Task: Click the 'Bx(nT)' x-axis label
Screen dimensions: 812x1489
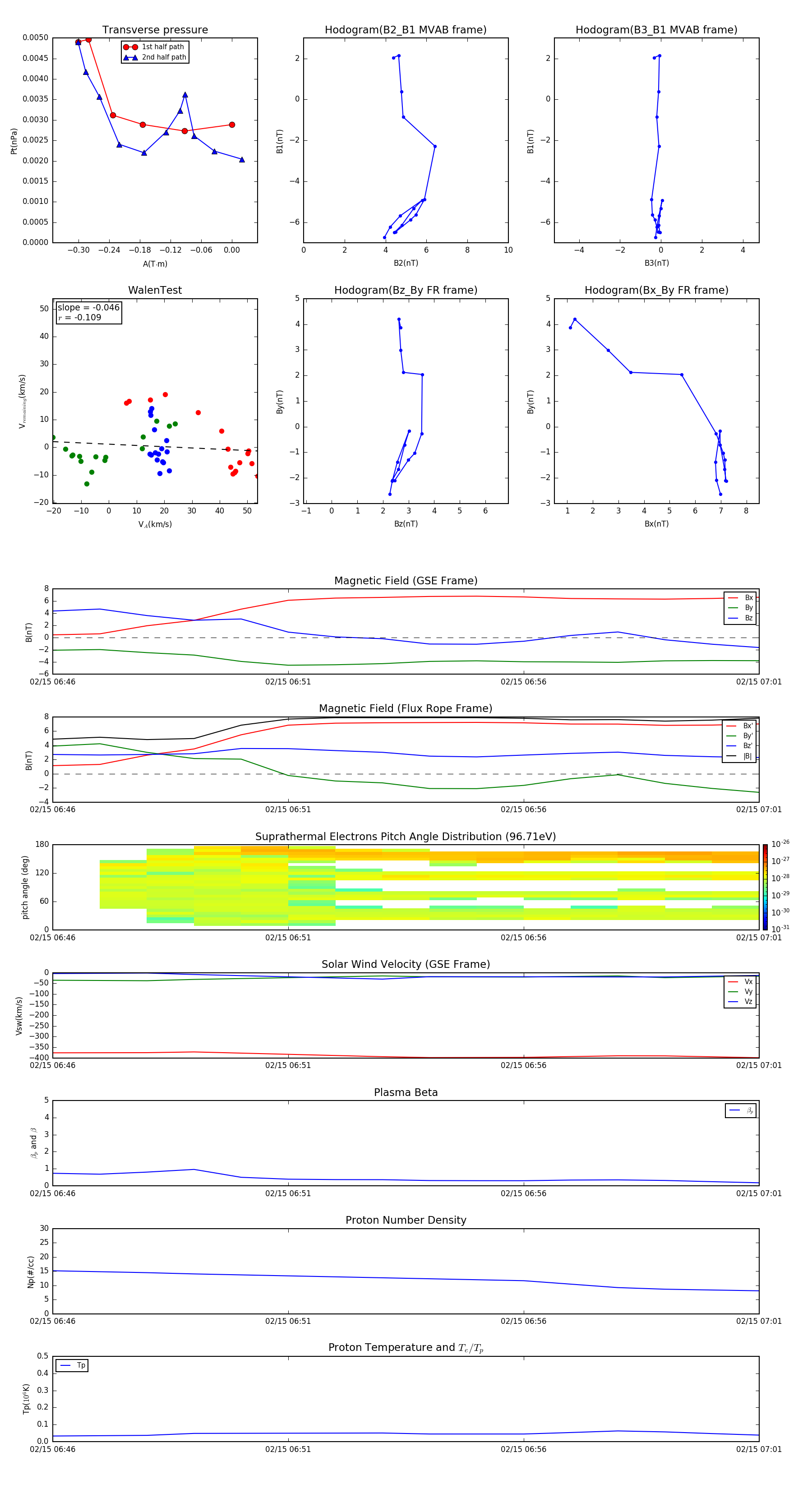Action: [656, 524]
